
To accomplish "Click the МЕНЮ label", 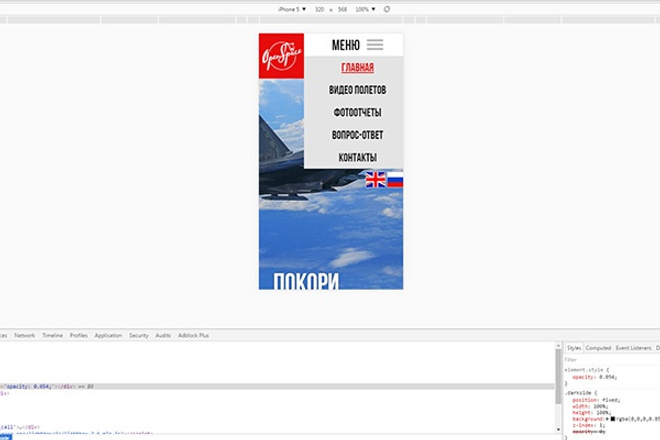I will point(346,45).
